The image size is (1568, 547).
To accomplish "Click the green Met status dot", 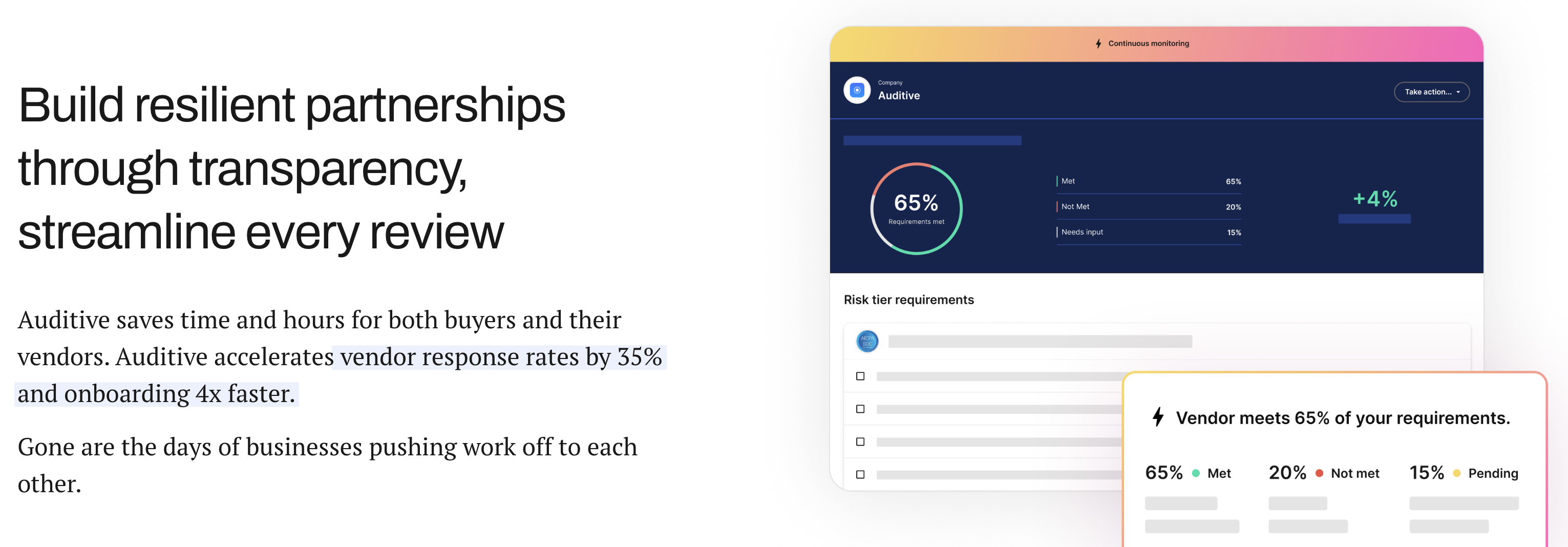I will [x=1196, y=473].
